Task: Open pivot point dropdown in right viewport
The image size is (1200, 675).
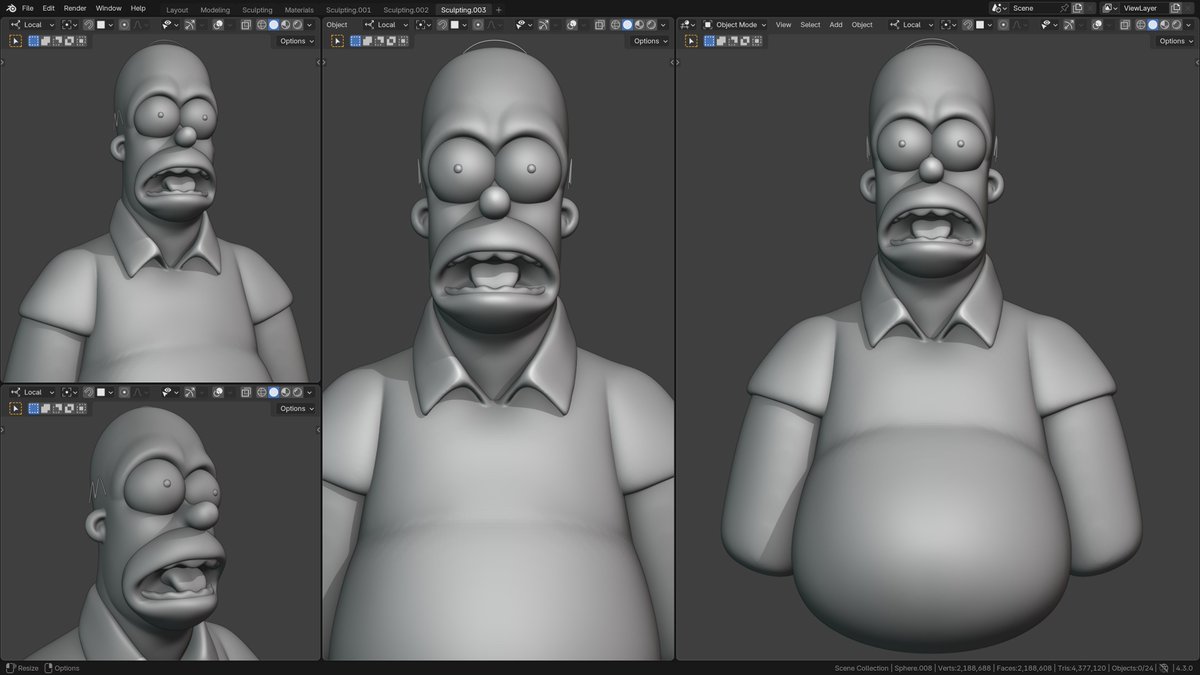Action: (950, 24)
